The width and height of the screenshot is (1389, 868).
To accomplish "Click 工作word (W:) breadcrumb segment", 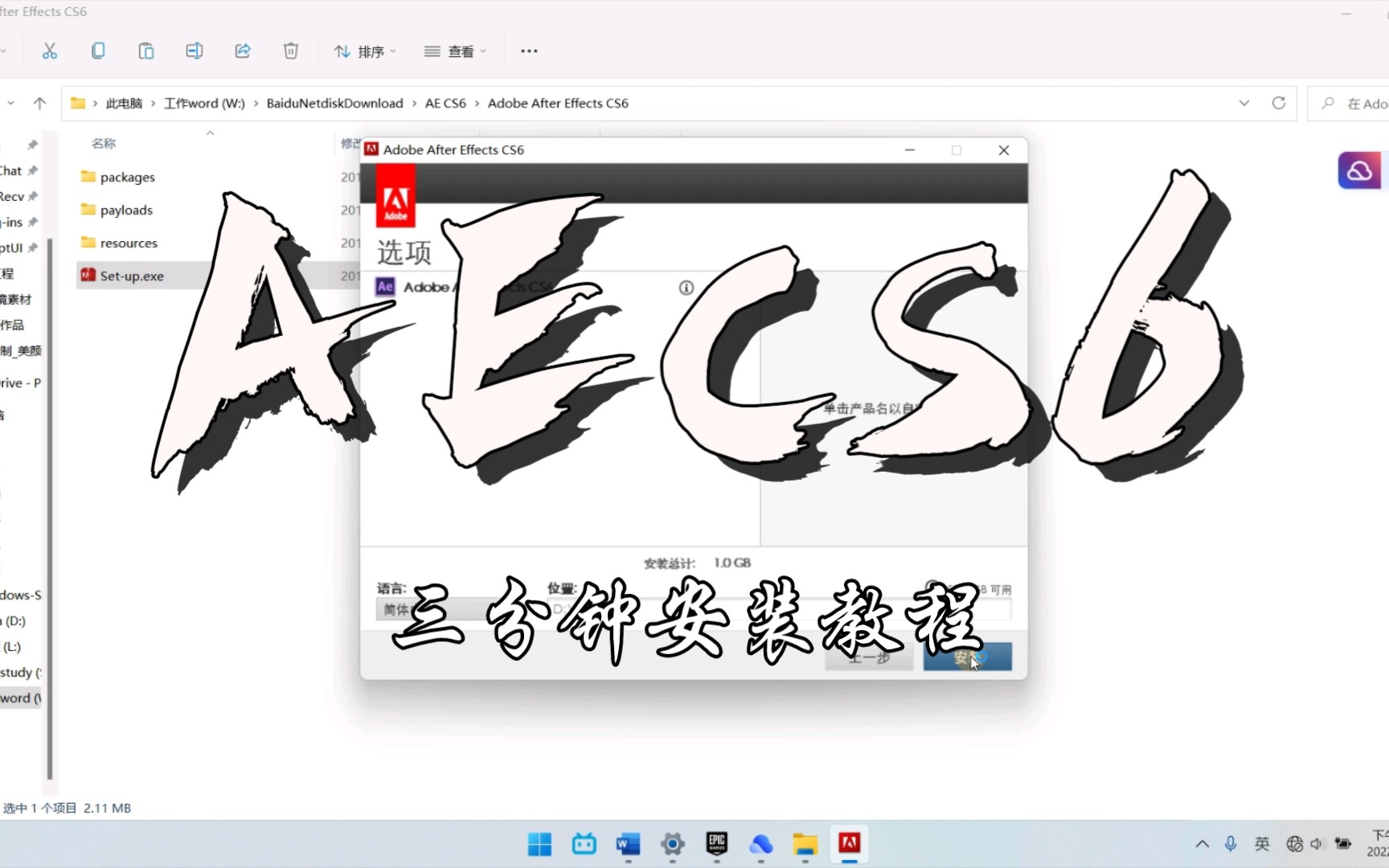I will (x=204, y=103).
